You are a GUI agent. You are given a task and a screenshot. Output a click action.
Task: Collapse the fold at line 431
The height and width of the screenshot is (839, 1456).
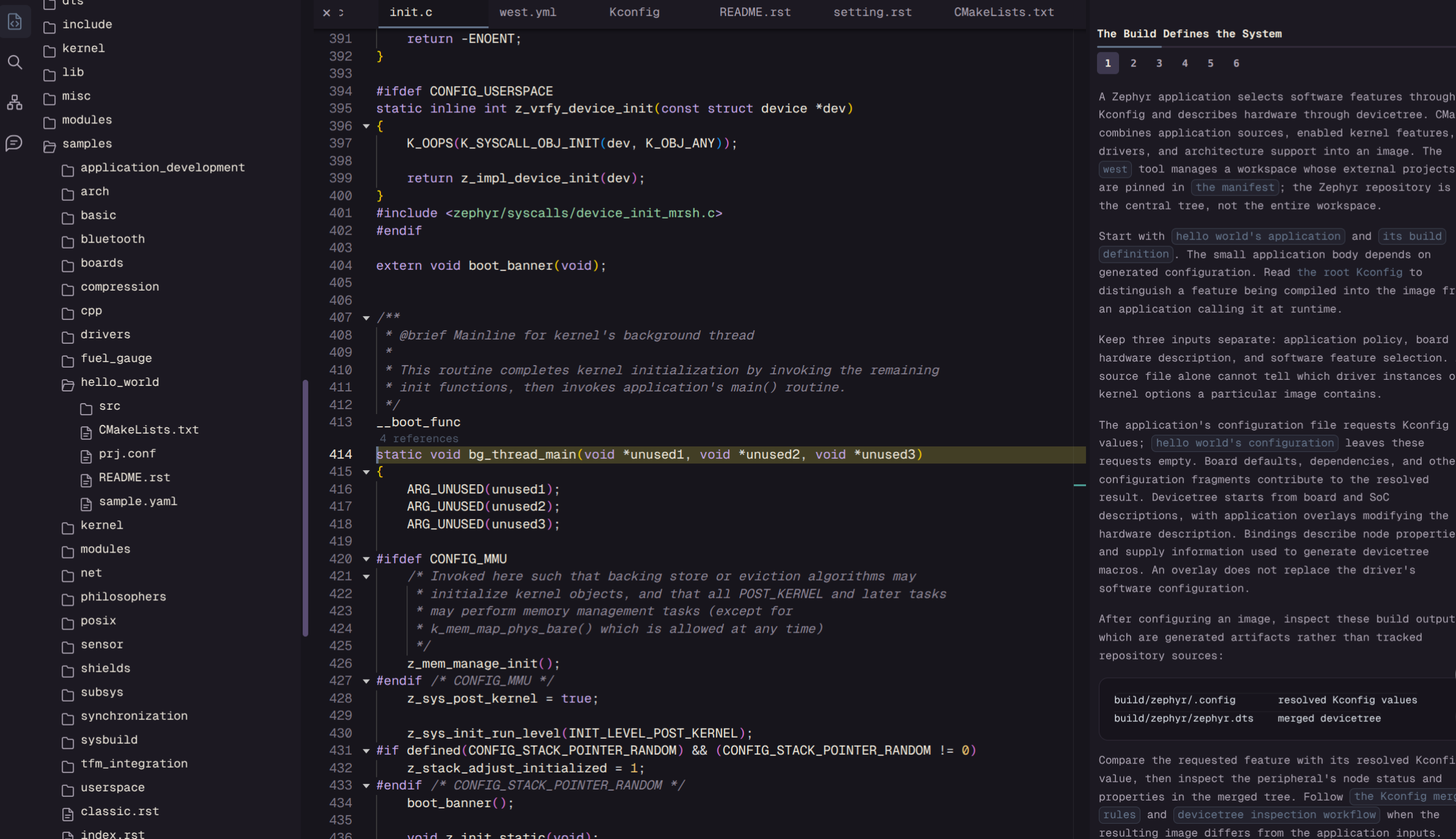[x=366, y=751]
